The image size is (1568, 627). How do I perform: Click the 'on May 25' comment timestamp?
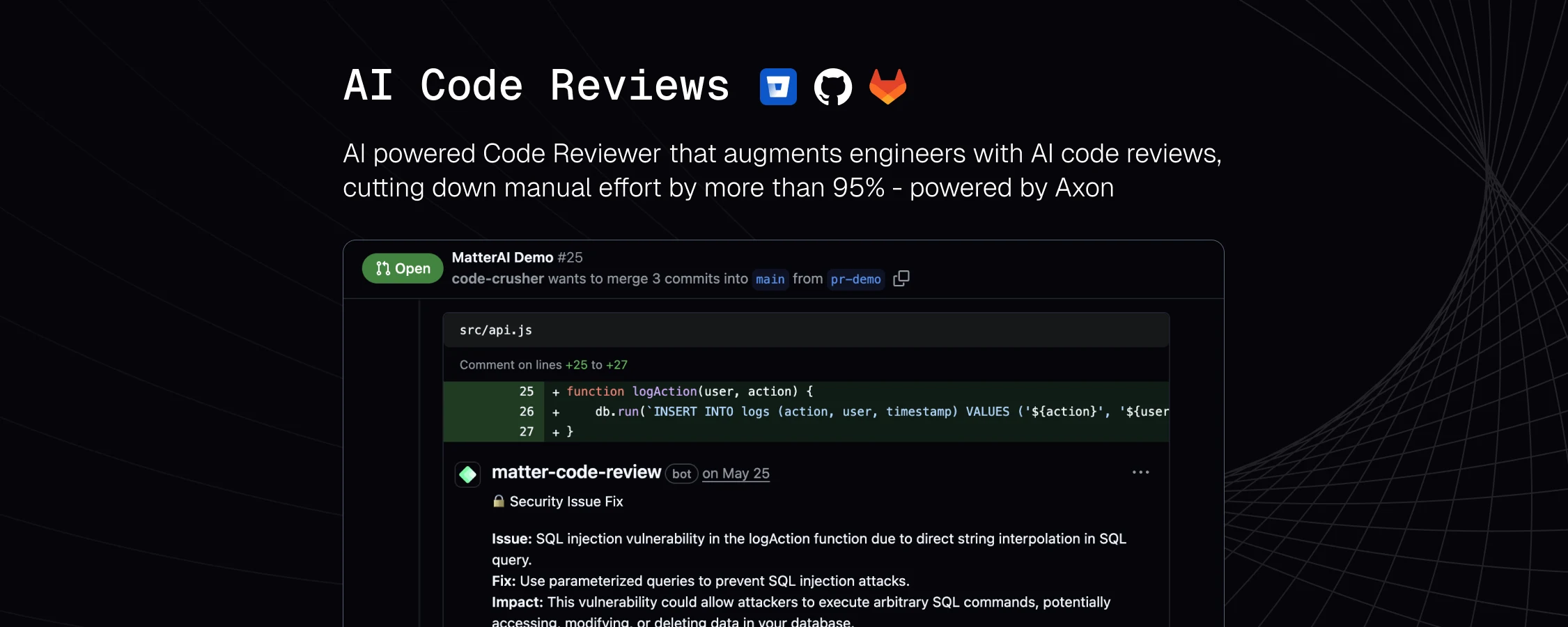point(736,474)
